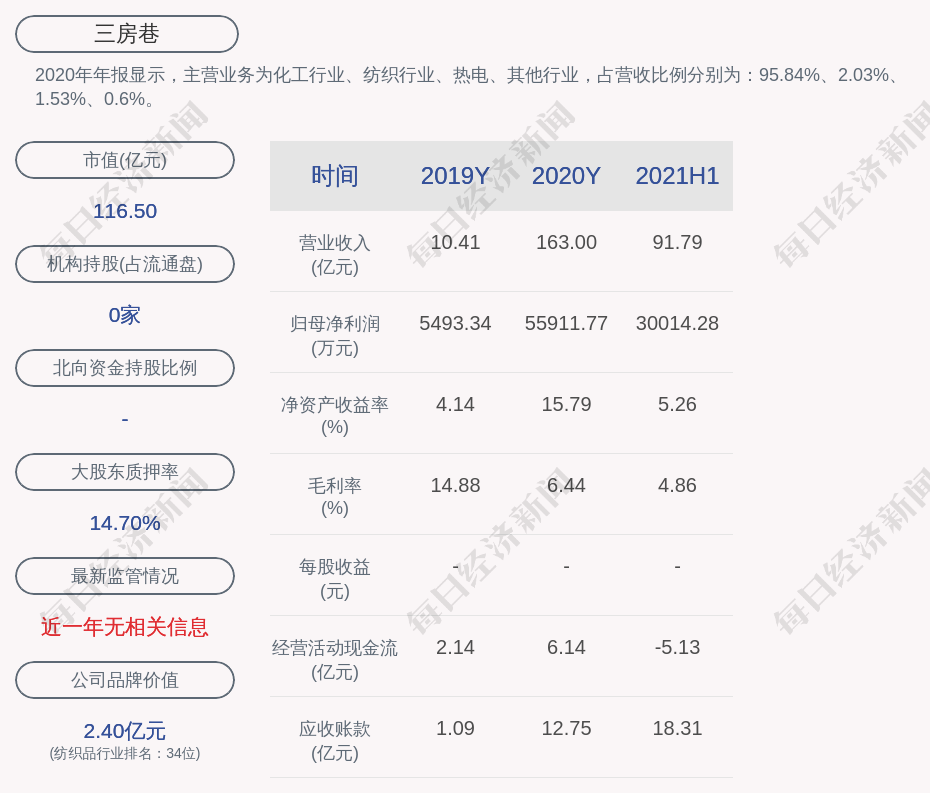This screenshot has width=930, height=793.
Task: Click ROE cell 5.26
Action: click(677, 405)
